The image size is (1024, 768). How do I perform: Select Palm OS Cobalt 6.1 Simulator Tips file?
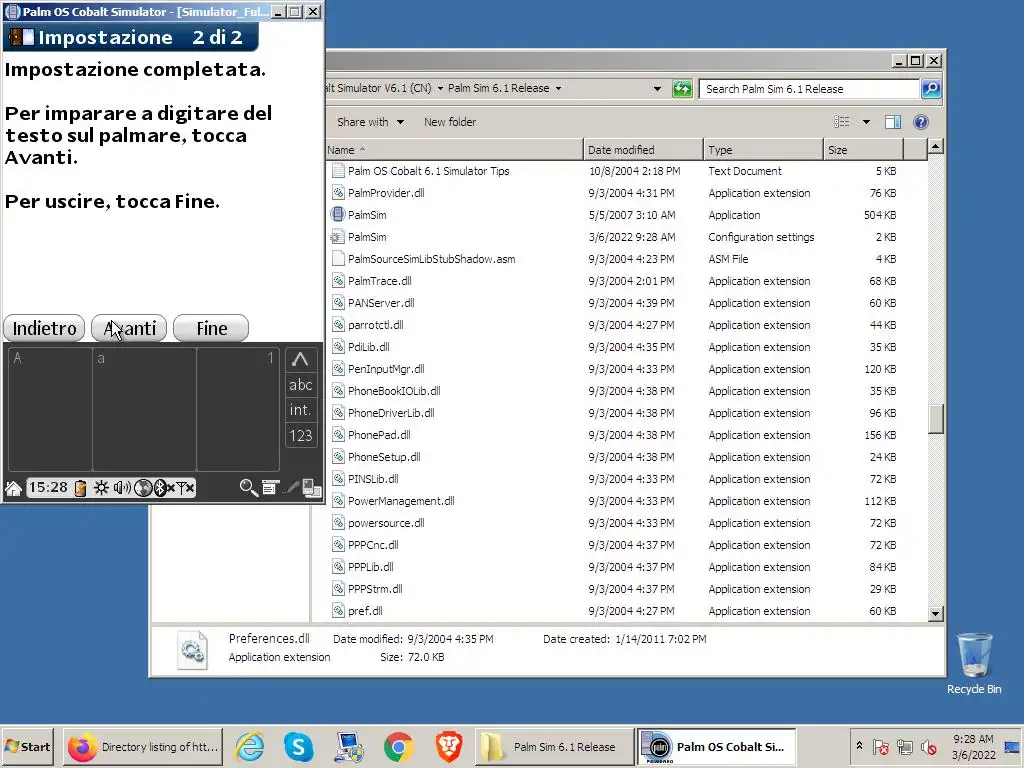click(428, 171)
